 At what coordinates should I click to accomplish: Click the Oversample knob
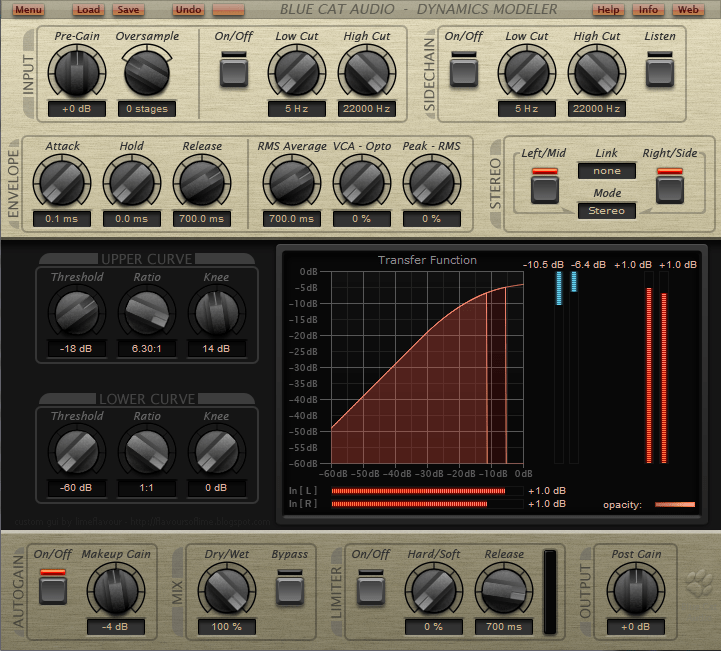[146, 72]
